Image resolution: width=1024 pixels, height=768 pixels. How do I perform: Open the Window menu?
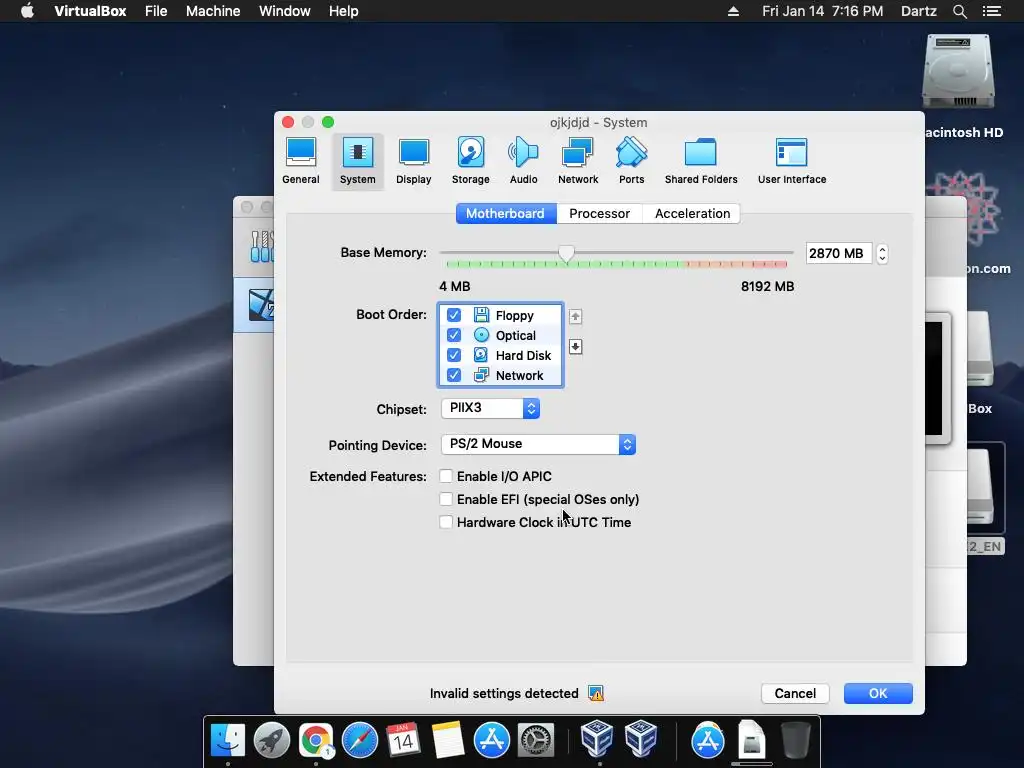click(x=285, y=11)
